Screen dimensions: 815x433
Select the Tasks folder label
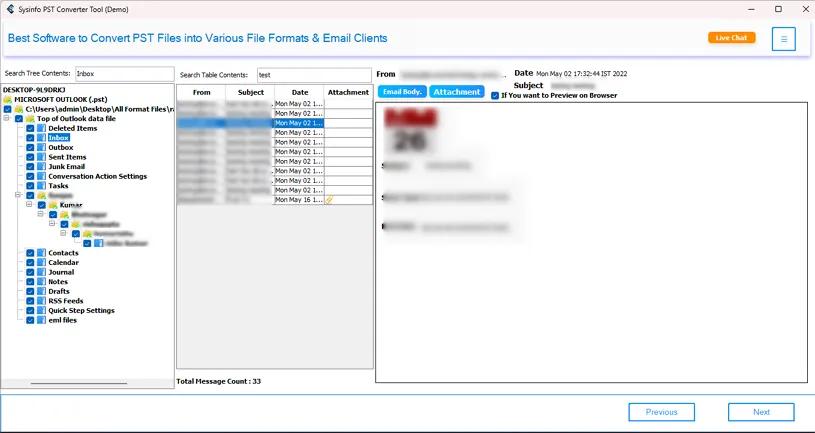(58, 186)
